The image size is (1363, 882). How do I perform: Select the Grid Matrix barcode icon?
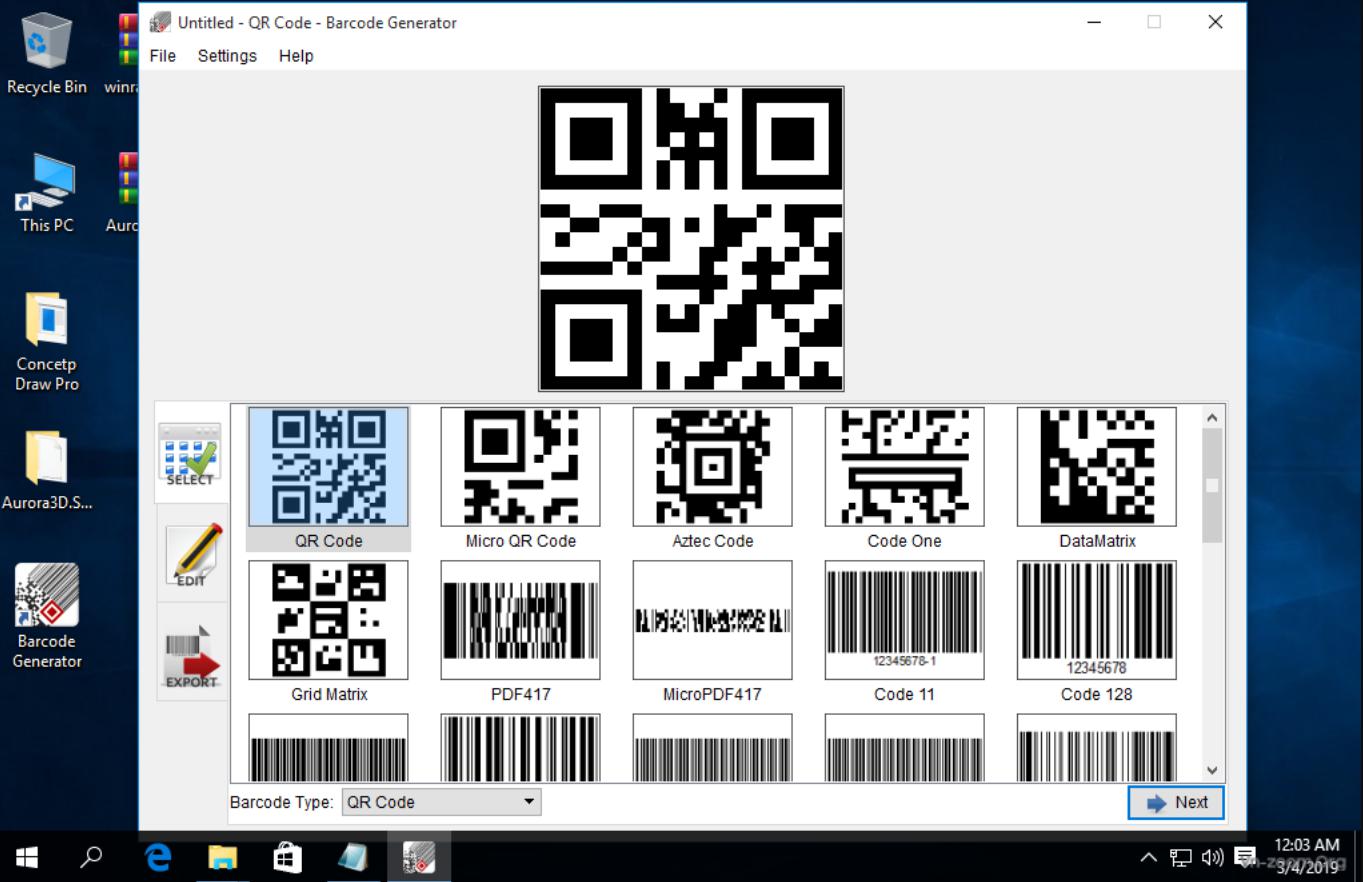point(328,620)
